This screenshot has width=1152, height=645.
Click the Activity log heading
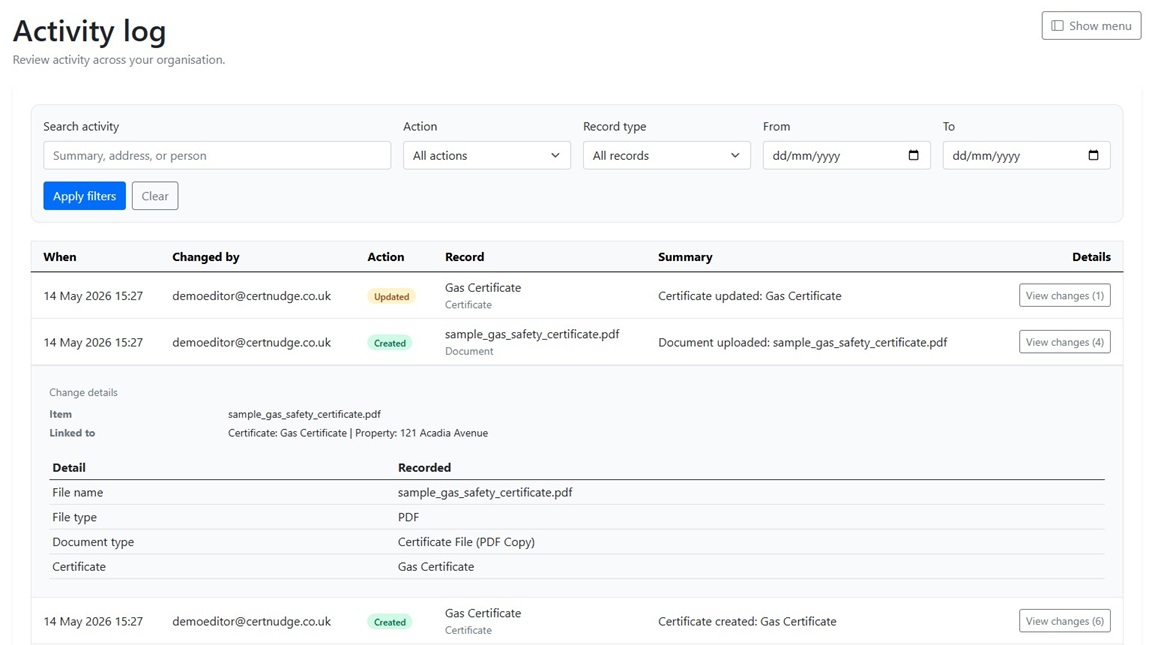[89, 32]
